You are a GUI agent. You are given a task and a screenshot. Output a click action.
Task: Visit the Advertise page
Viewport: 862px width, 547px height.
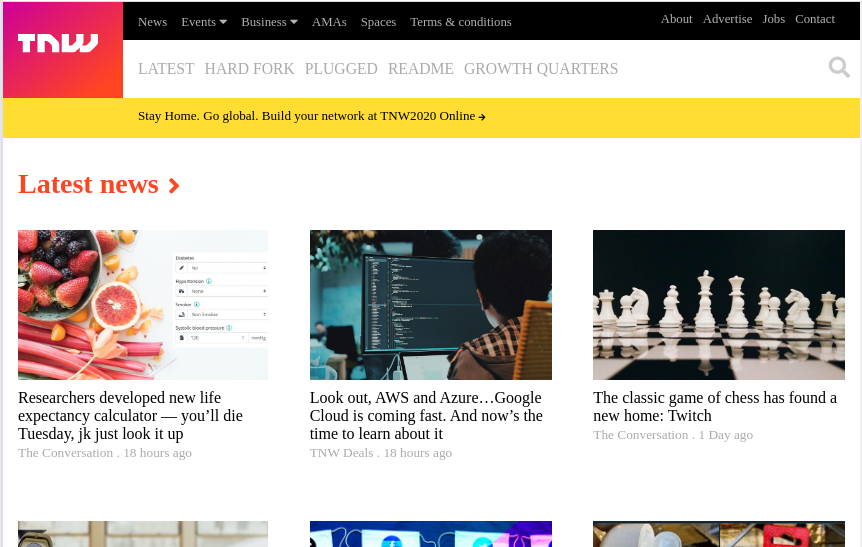click(727, 19)
